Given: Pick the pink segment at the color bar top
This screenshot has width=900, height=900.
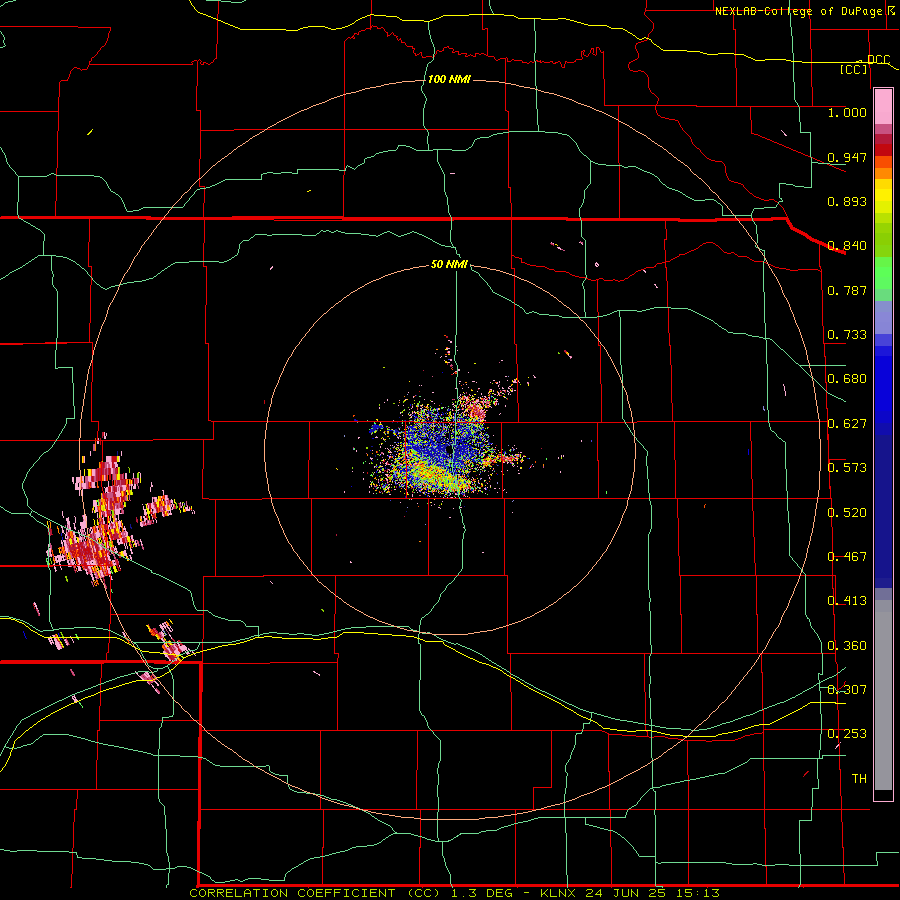Looking at the screenshot, I should (x=883, y=106).
